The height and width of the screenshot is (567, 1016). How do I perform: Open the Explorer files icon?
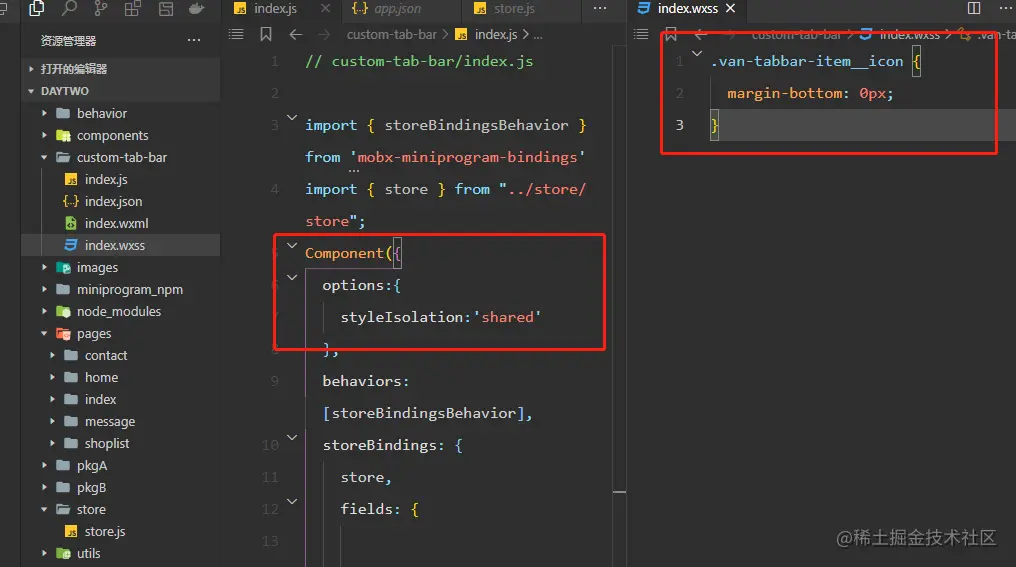click(x=37, y=8)
